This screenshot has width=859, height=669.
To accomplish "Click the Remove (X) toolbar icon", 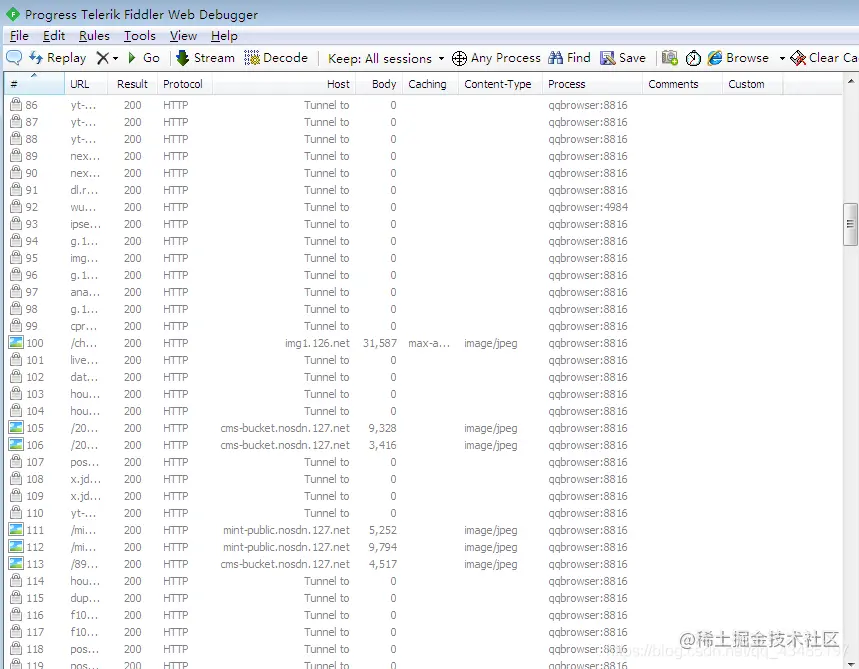I will click(x=102, y=58).
